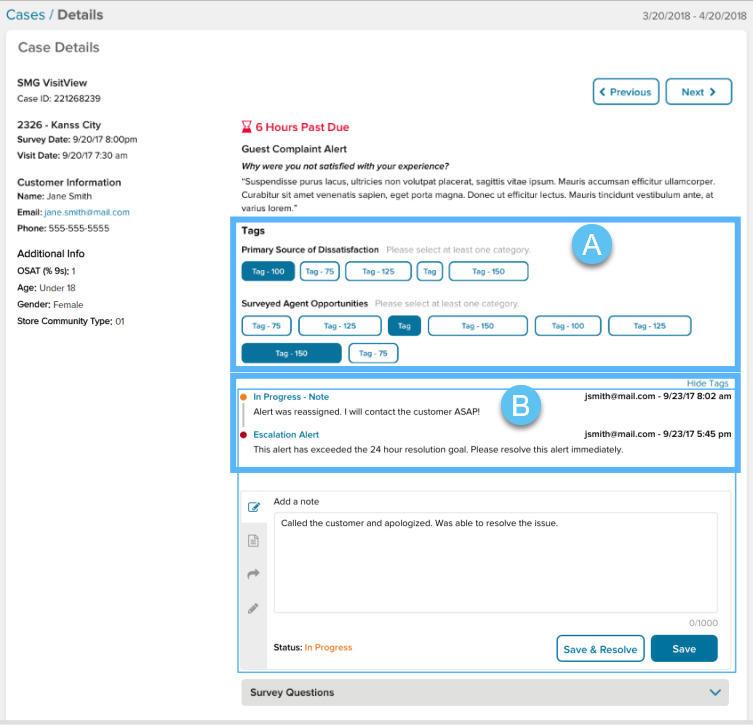The height and width of the screenshot is (727, 753).
Task: Click the pencil icon in note sidebar
Action: pos(254,608)
